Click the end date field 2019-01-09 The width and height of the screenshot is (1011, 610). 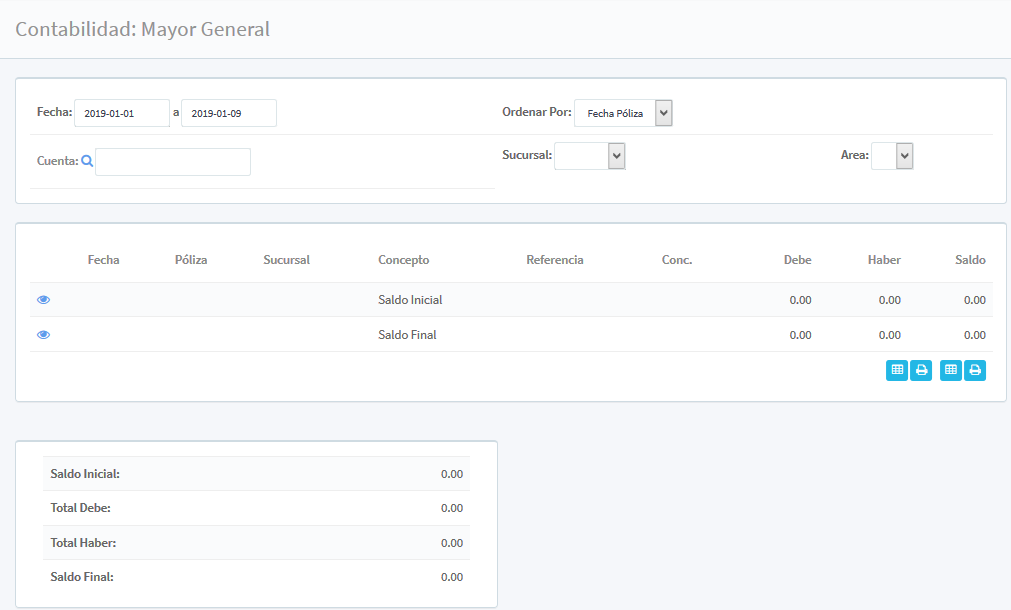click(228, 113)
